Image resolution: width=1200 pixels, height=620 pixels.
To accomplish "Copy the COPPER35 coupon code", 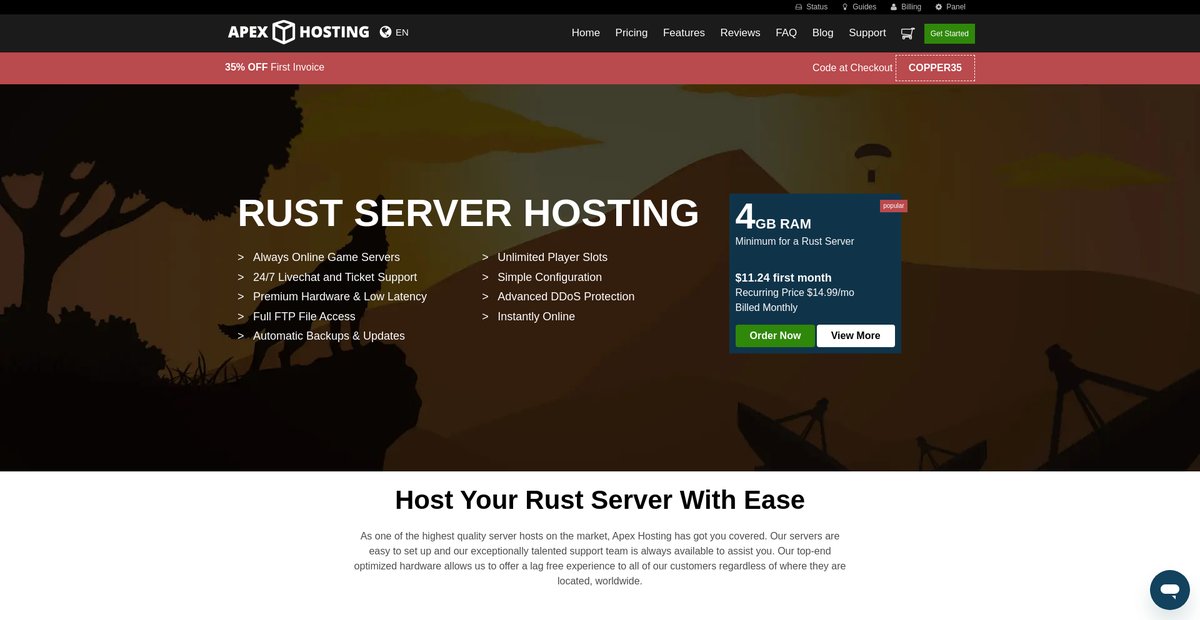I will click(935, 68).
